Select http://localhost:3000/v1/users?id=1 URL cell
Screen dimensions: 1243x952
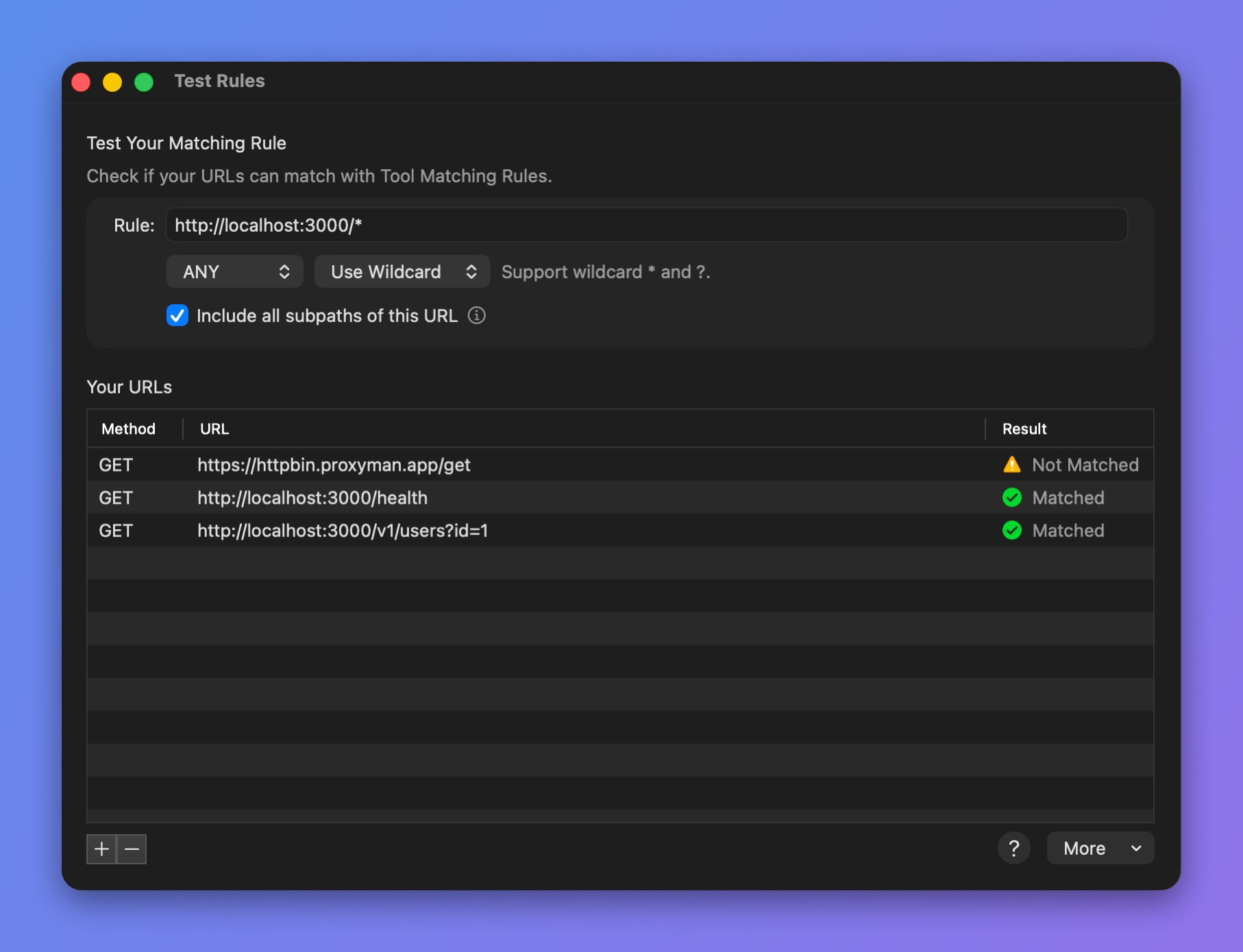coord(343,530)
